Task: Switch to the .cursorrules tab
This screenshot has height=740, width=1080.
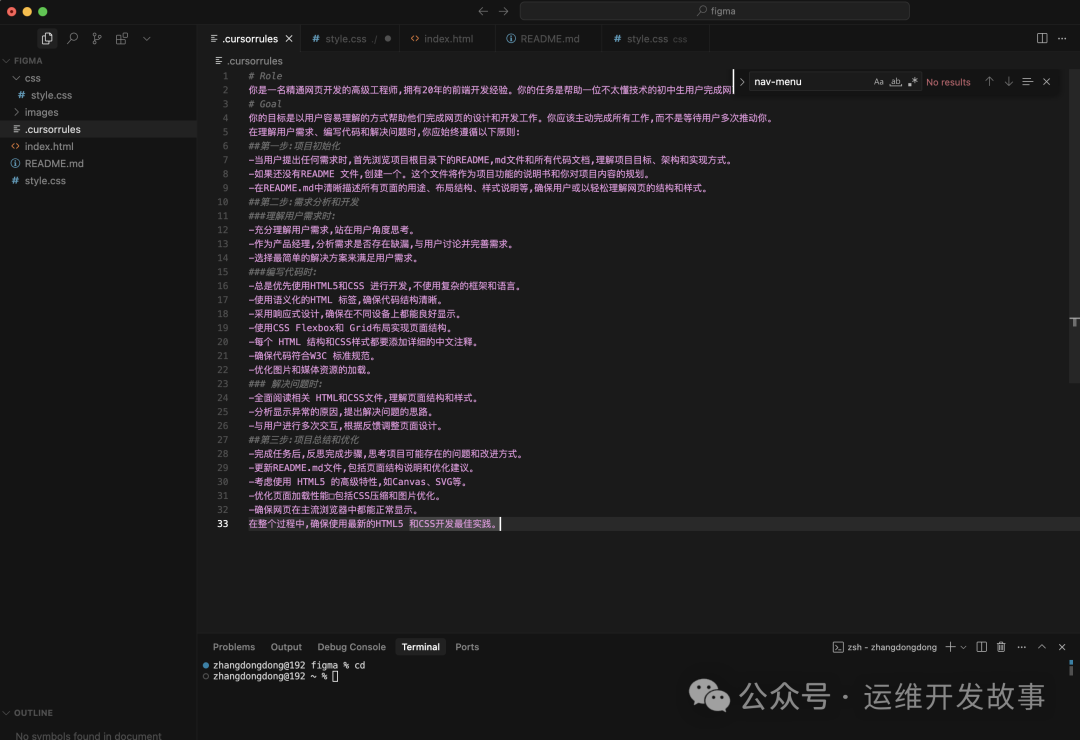Action: tap(251, 39)
